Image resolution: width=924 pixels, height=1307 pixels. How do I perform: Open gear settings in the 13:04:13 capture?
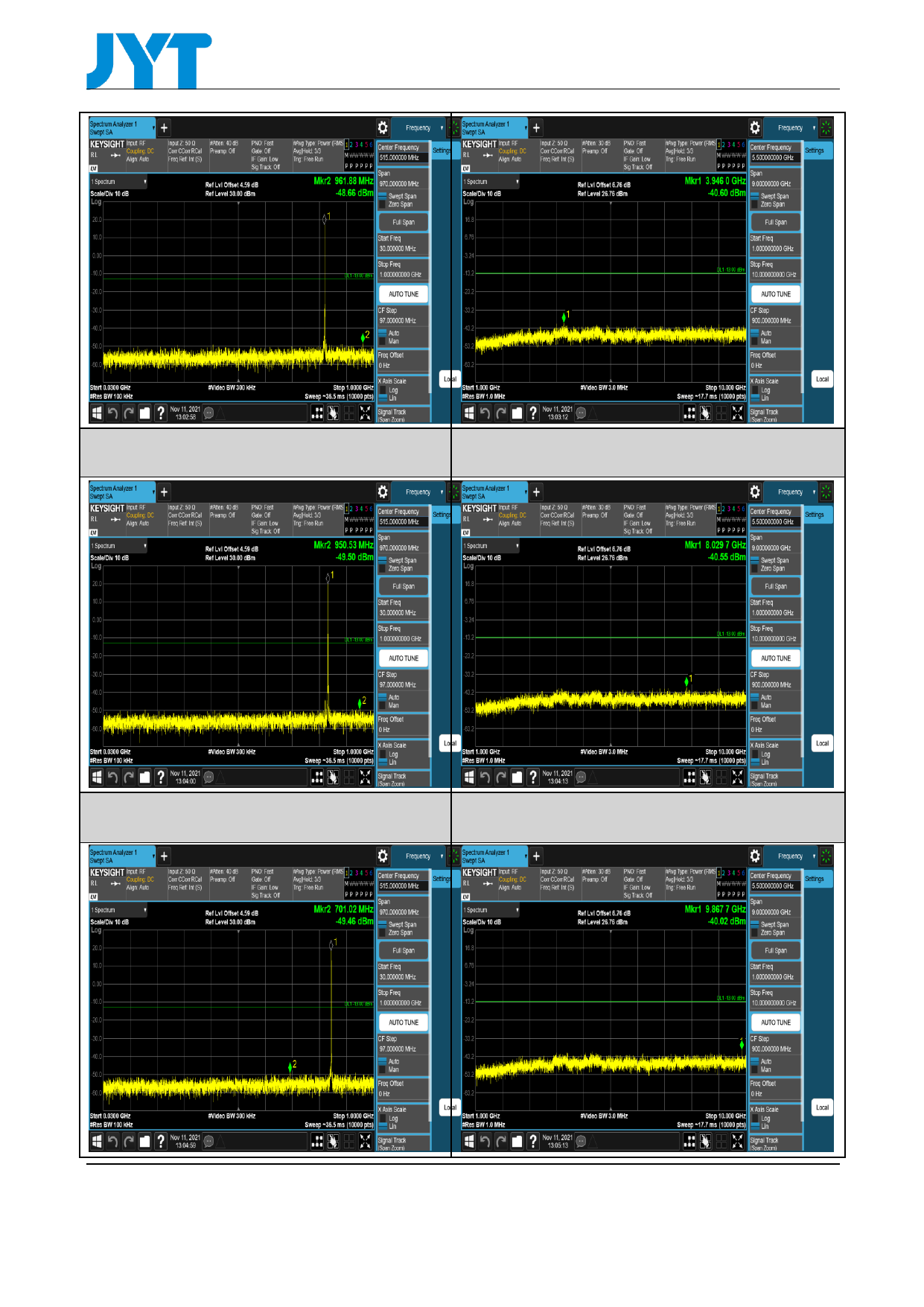pyautogui.click(x=755, y=492)
